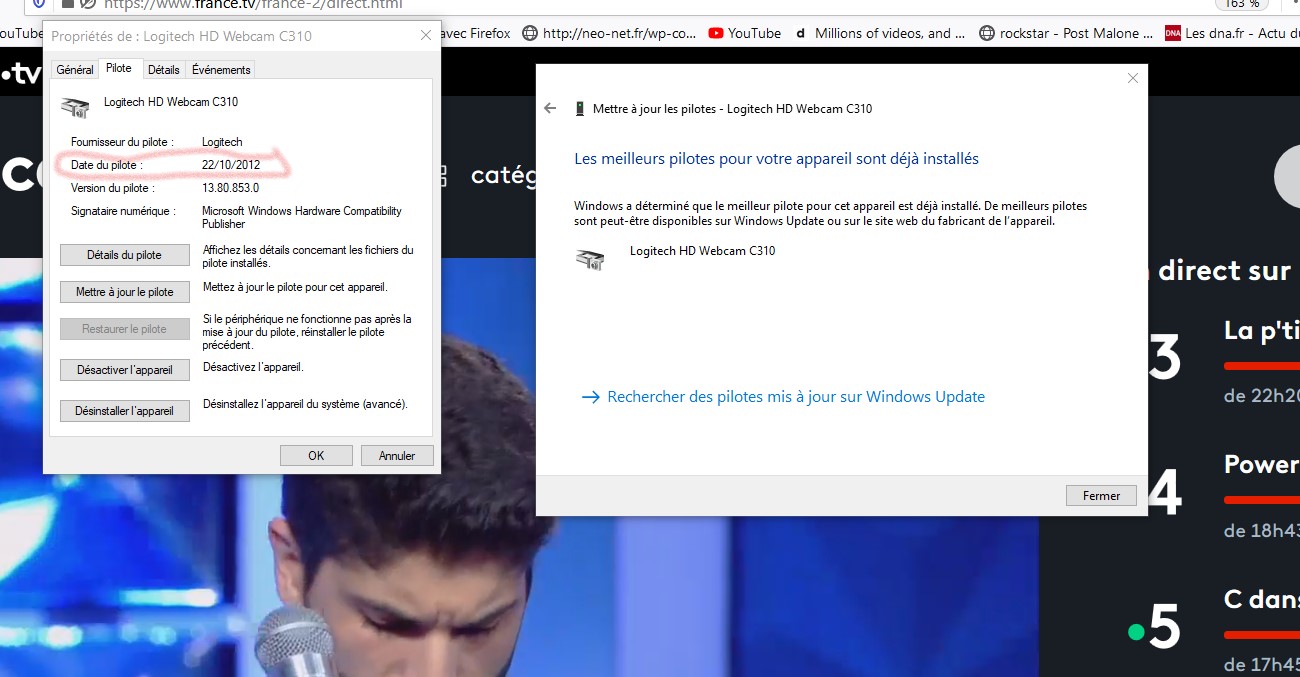Click driver version 13.80.853.0 text

[230, 188]
